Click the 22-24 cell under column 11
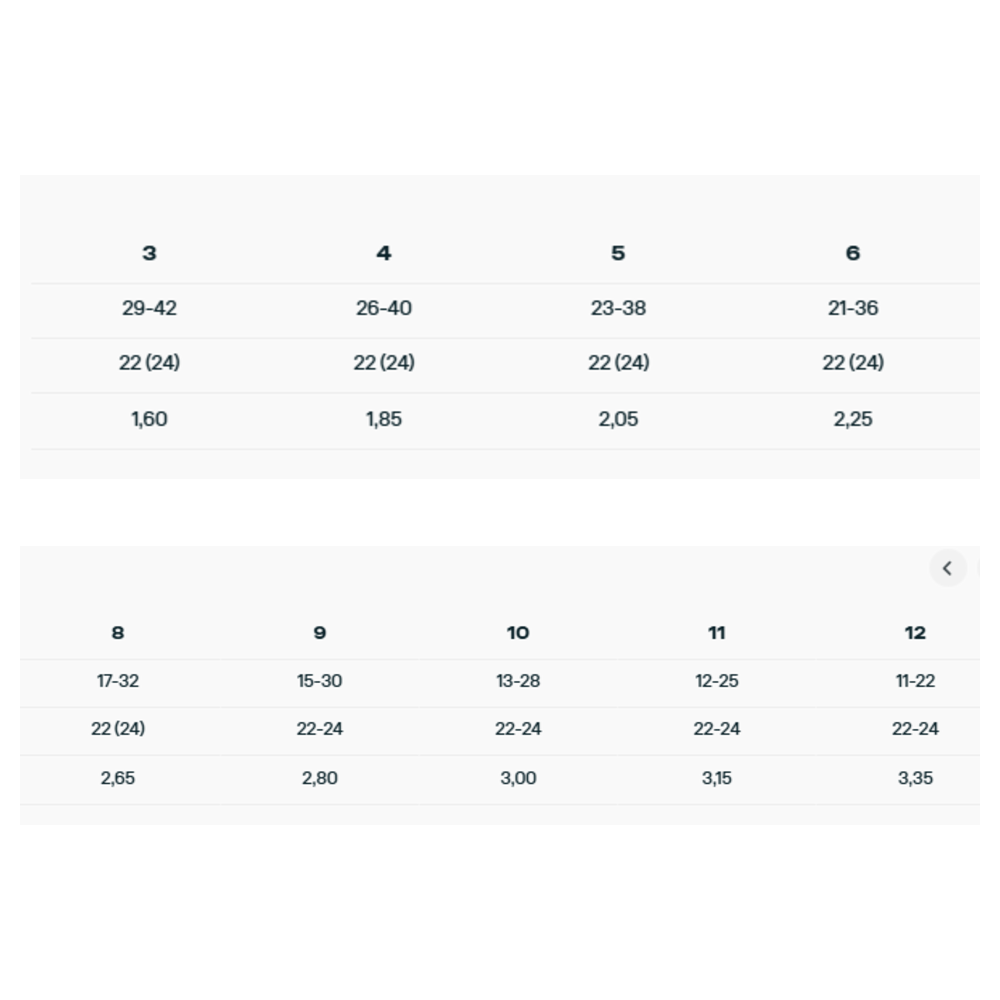 tap(717, 728)
